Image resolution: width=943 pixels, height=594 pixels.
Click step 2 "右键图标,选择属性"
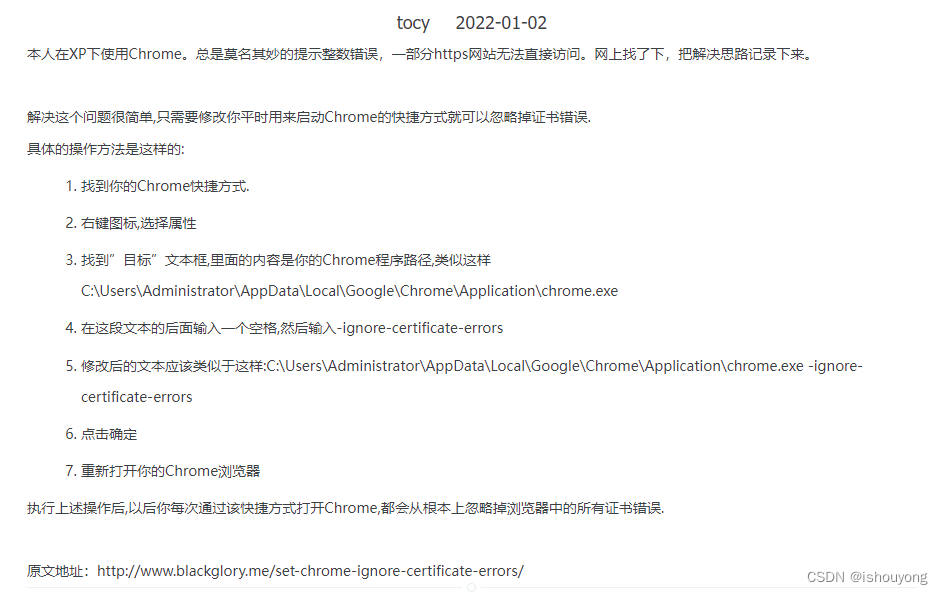point(138,223)
